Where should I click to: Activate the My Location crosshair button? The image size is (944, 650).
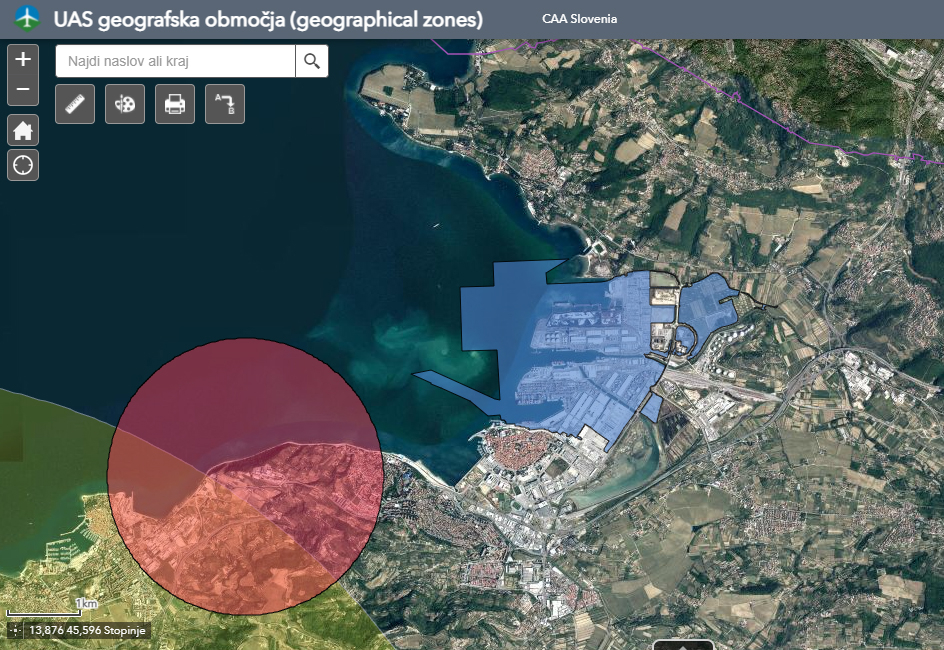pyautogui.click(x=23, y=165)
